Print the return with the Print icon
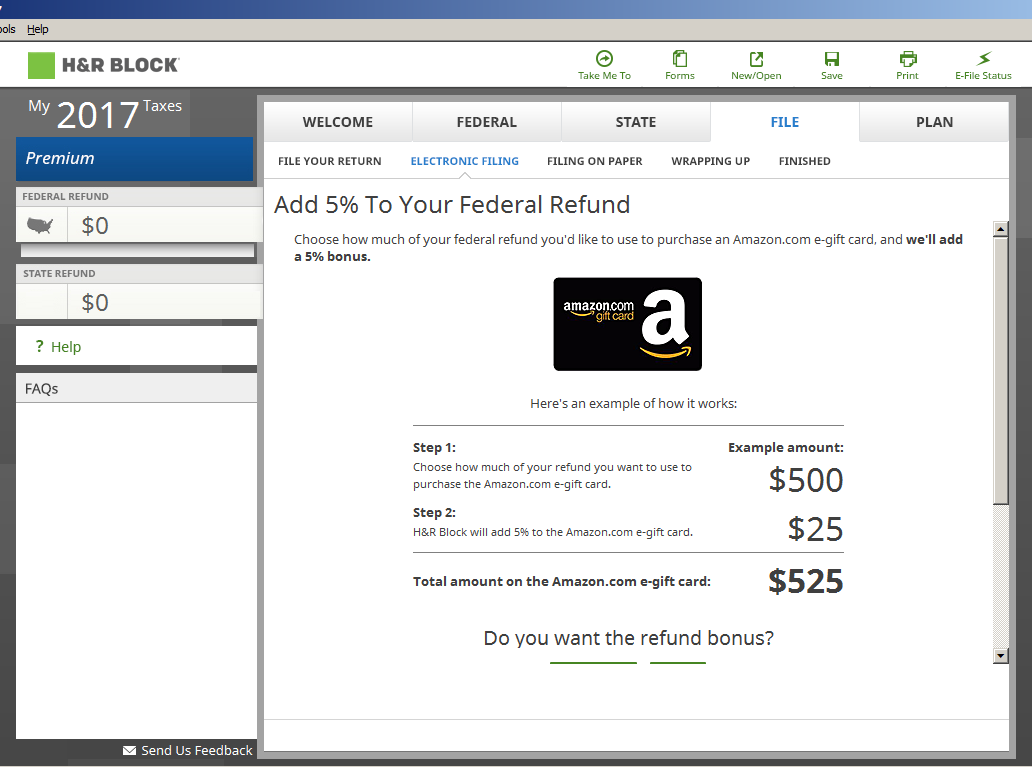The height and width of the screenshot is (768, 1032). [x=907, y=64]
